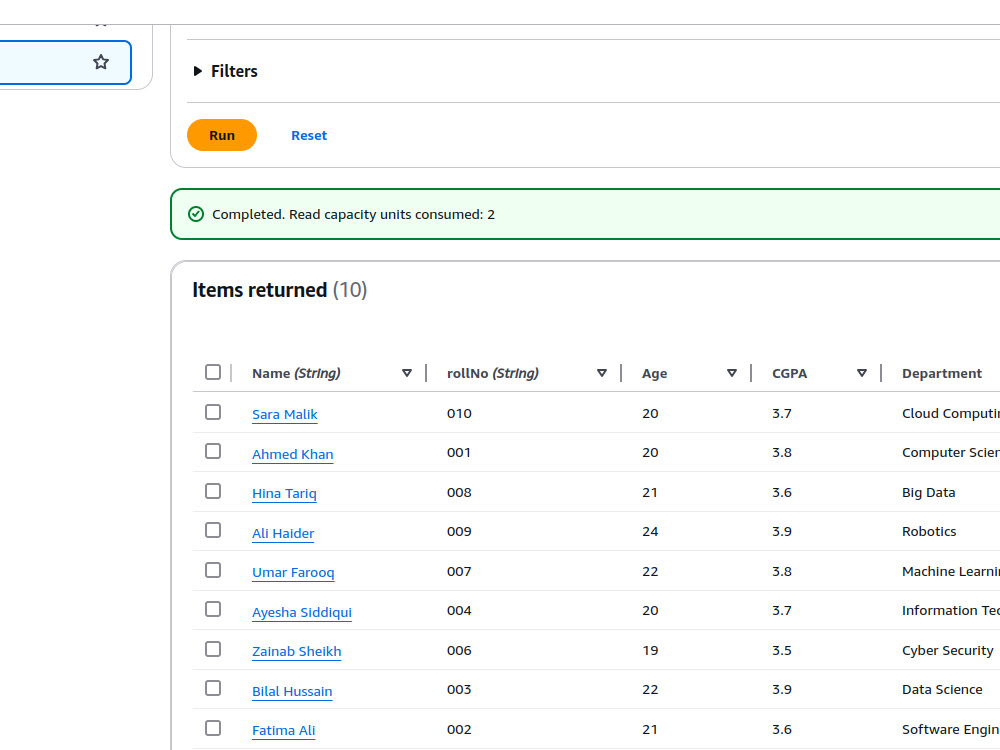
Task: Select the Zainab Sheikh row checkbox
Action: 213,649
